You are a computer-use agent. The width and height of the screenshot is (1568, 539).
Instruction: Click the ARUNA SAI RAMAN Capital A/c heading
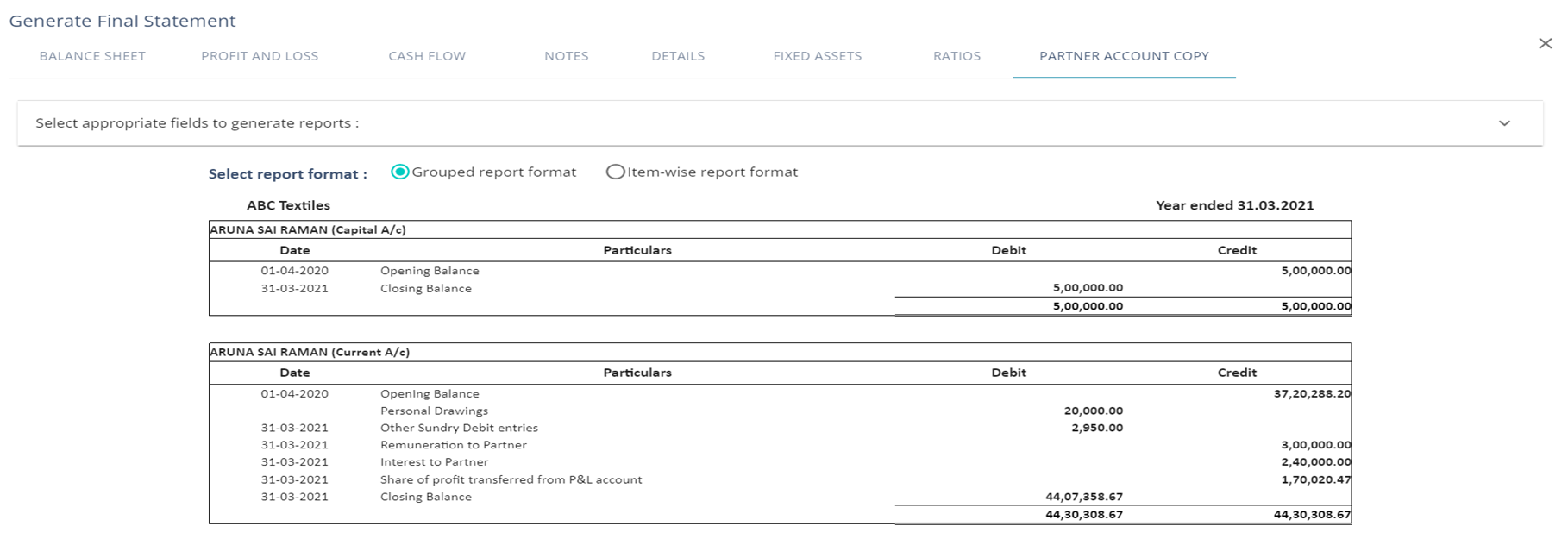308,230
